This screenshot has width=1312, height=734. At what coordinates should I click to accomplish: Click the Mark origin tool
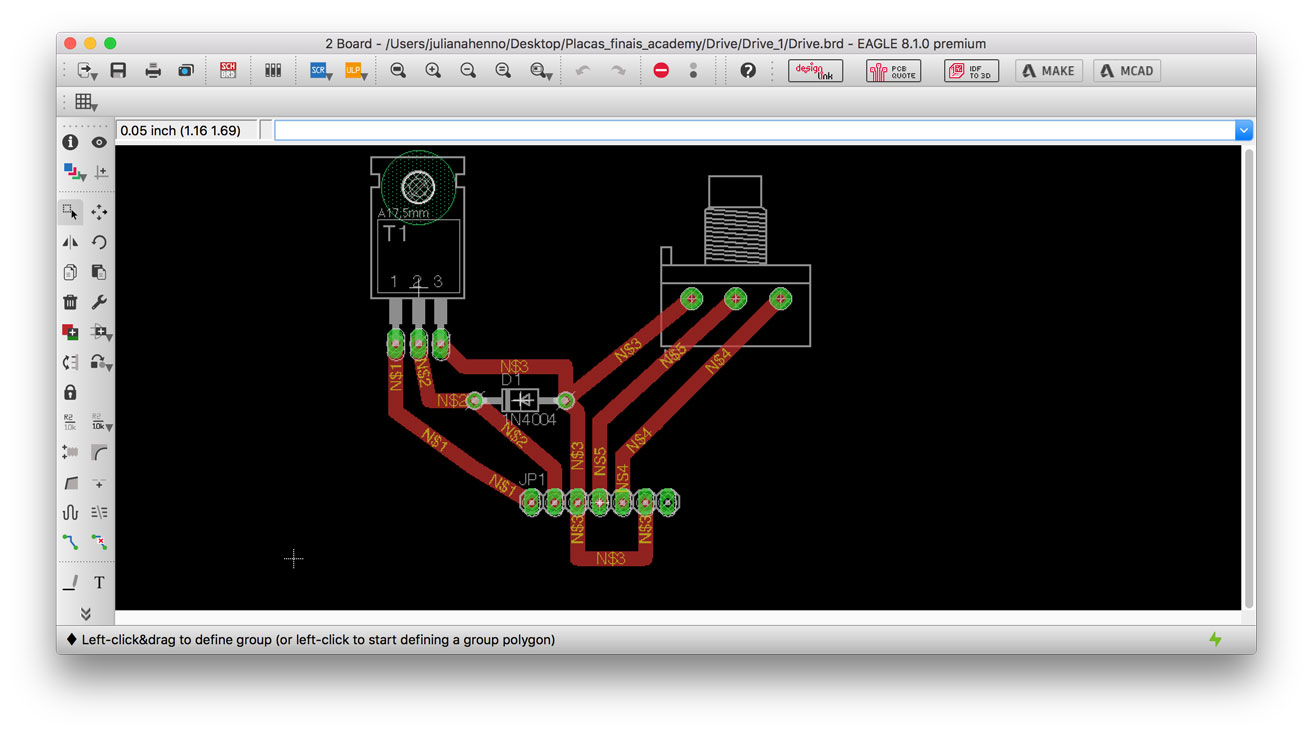click(x=101, y=172)
